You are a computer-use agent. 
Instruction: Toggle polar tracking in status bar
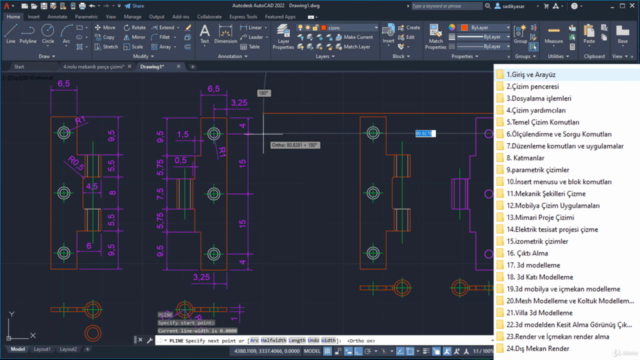tap(368, 351)
